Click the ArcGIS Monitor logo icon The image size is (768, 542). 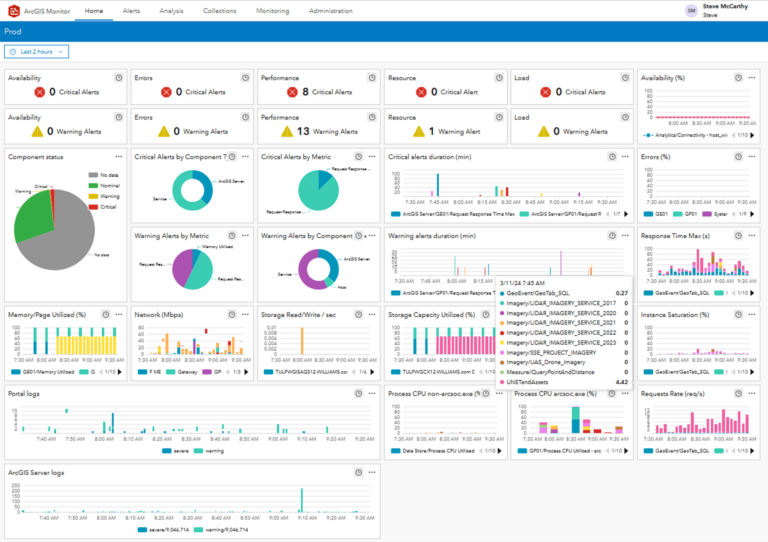14,10
